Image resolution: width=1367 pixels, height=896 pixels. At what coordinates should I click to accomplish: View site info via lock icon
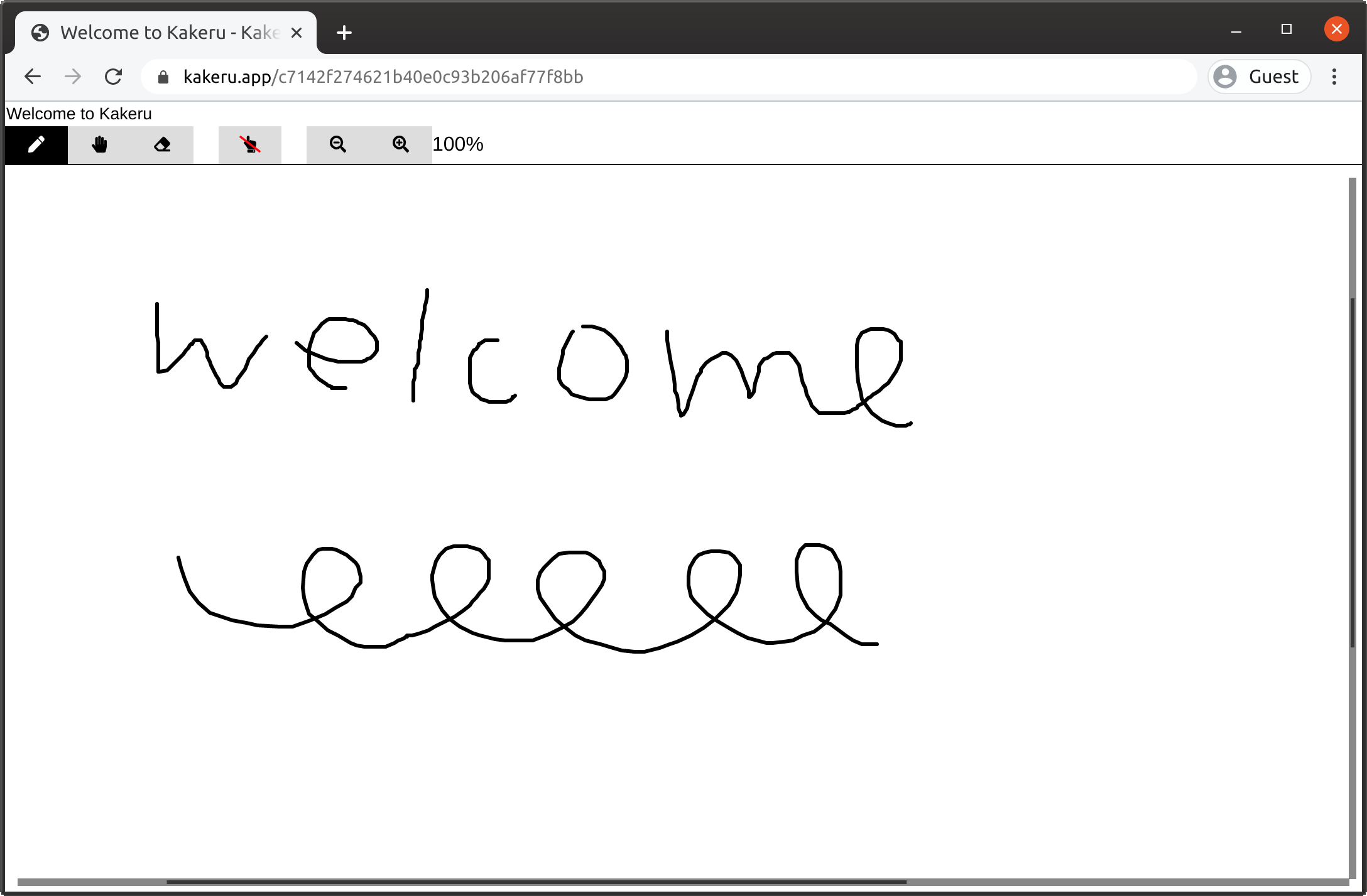click(x=163, y=77)
